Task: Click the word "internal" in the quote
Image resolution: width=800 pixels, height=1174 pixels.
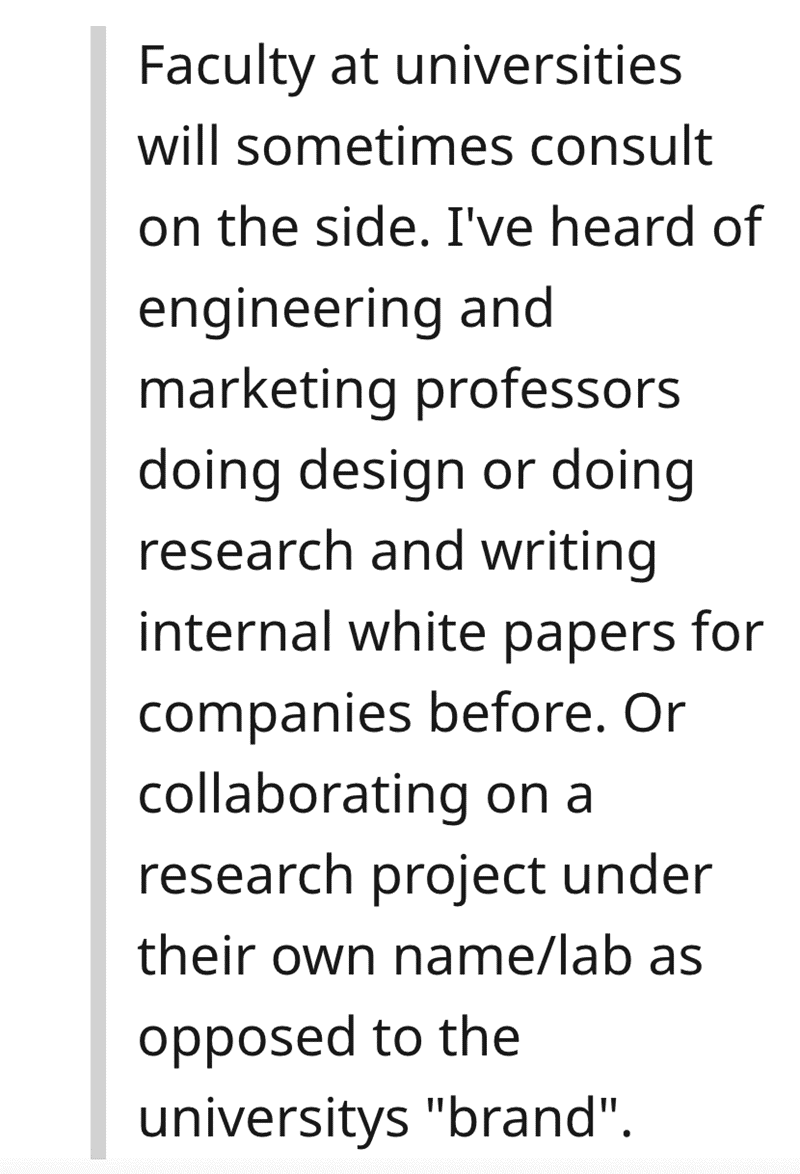Action: click(x=235, y=631)
